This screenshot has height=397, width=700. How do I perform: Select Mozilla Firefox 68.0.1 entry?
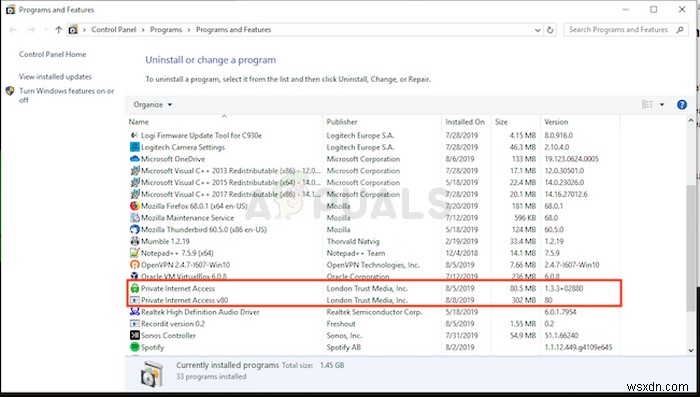[374, 206]
